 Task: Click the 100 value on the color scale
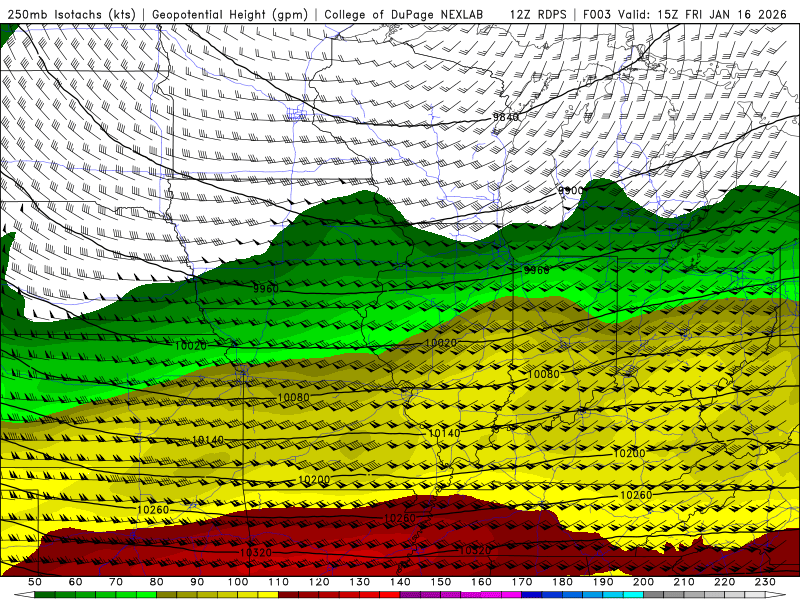[x=238, y=582]
